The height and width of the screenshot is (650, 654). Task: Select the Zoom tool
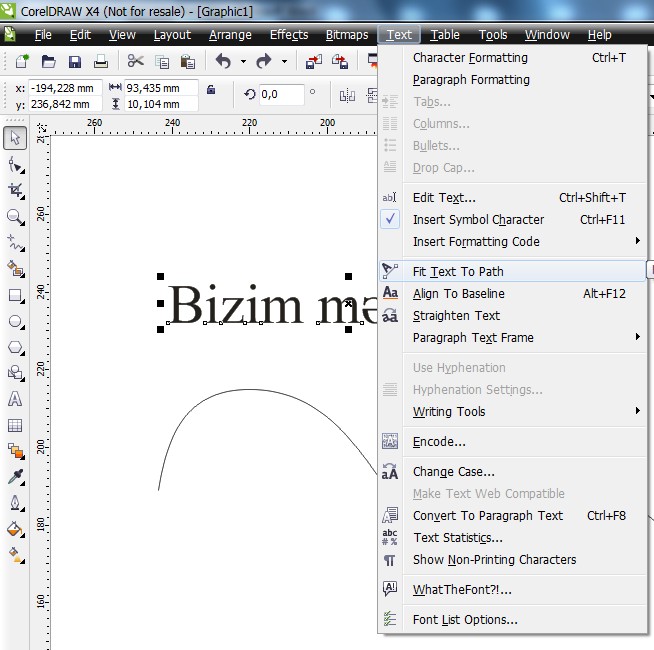16,217
